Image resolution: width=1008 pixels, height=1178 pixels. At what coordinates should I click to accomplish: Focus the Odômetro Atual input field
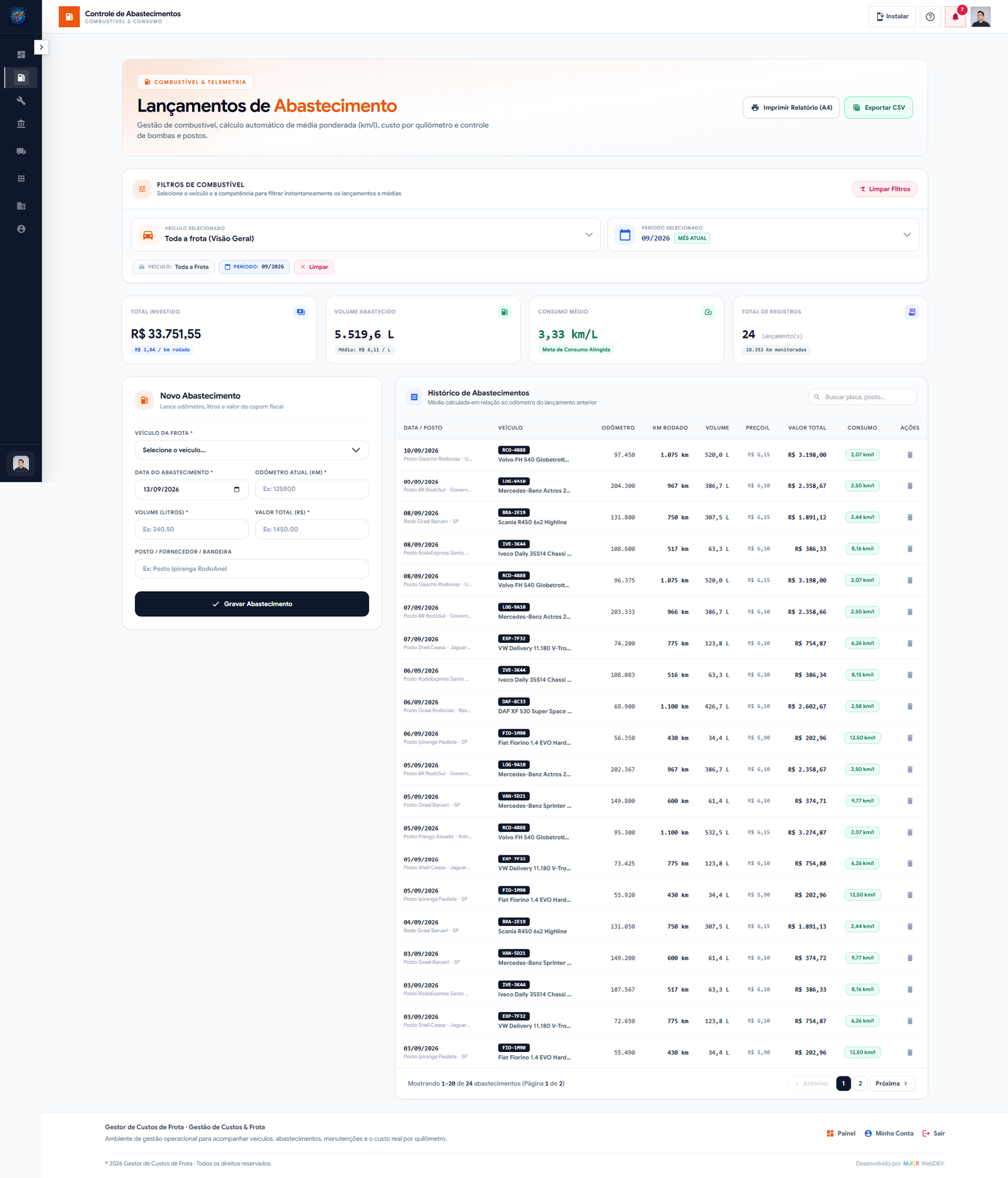click(x=312, y=489)
